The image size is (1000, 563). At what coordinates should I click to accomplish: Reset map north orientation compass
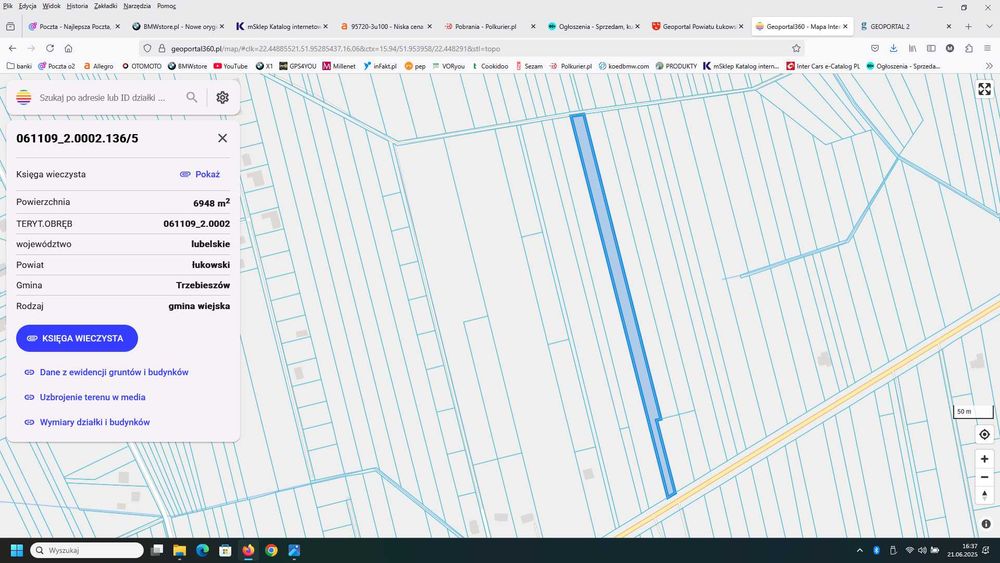[985, 495]
